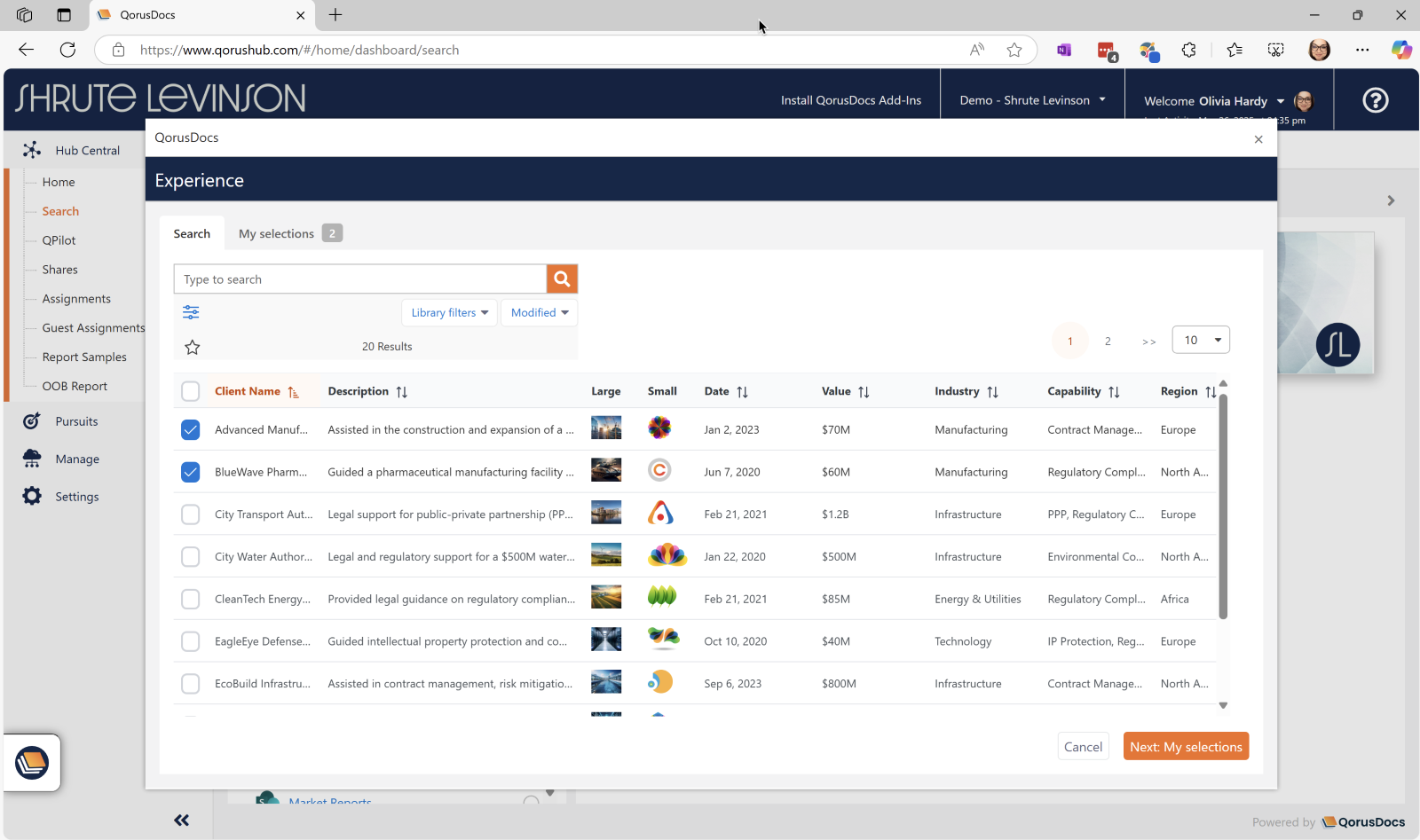Add page to browser favorites star
Viewport: 1420px width, 840px height.
[1014, 50]
